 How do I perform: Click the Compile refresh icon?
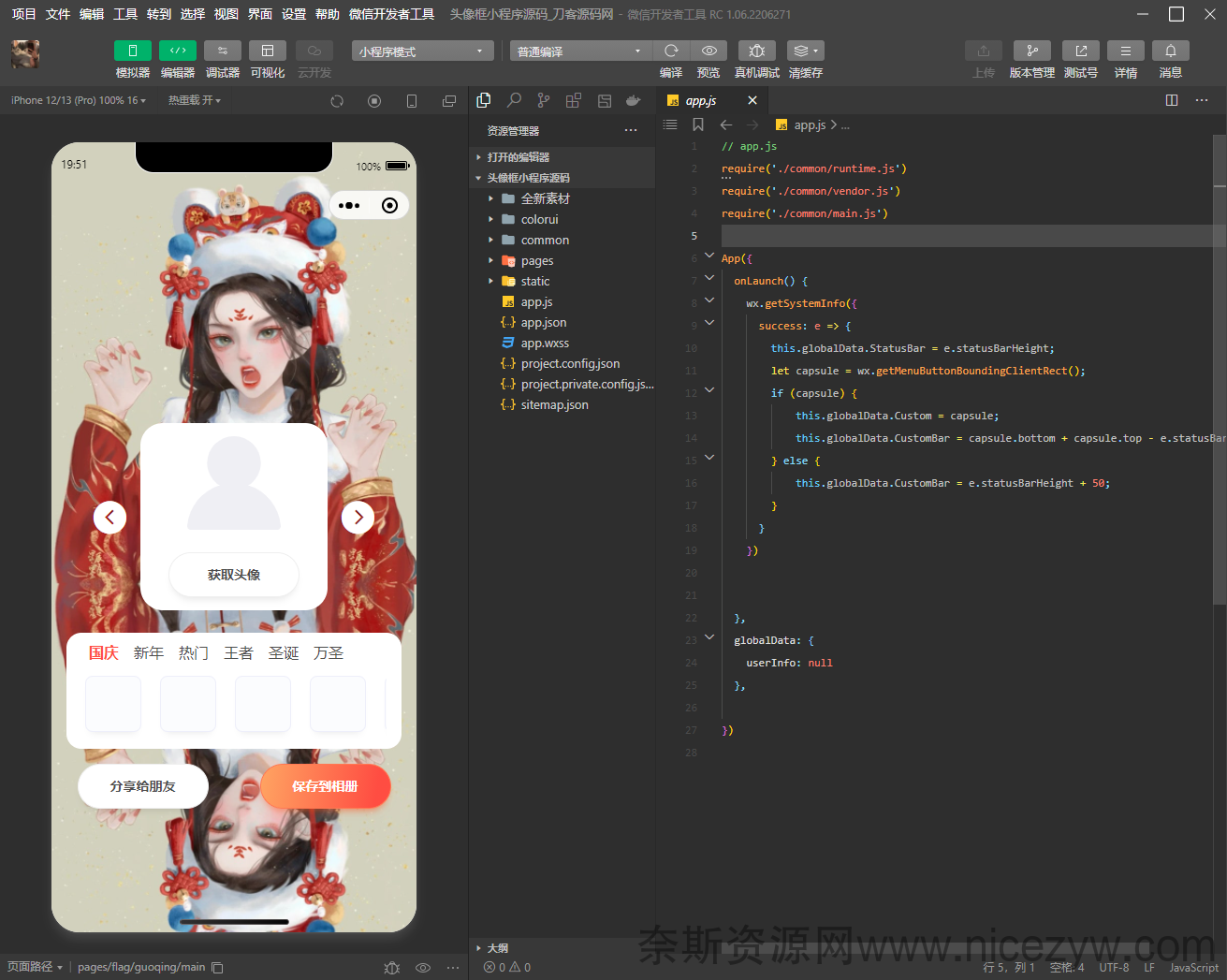tap(671, 51)
